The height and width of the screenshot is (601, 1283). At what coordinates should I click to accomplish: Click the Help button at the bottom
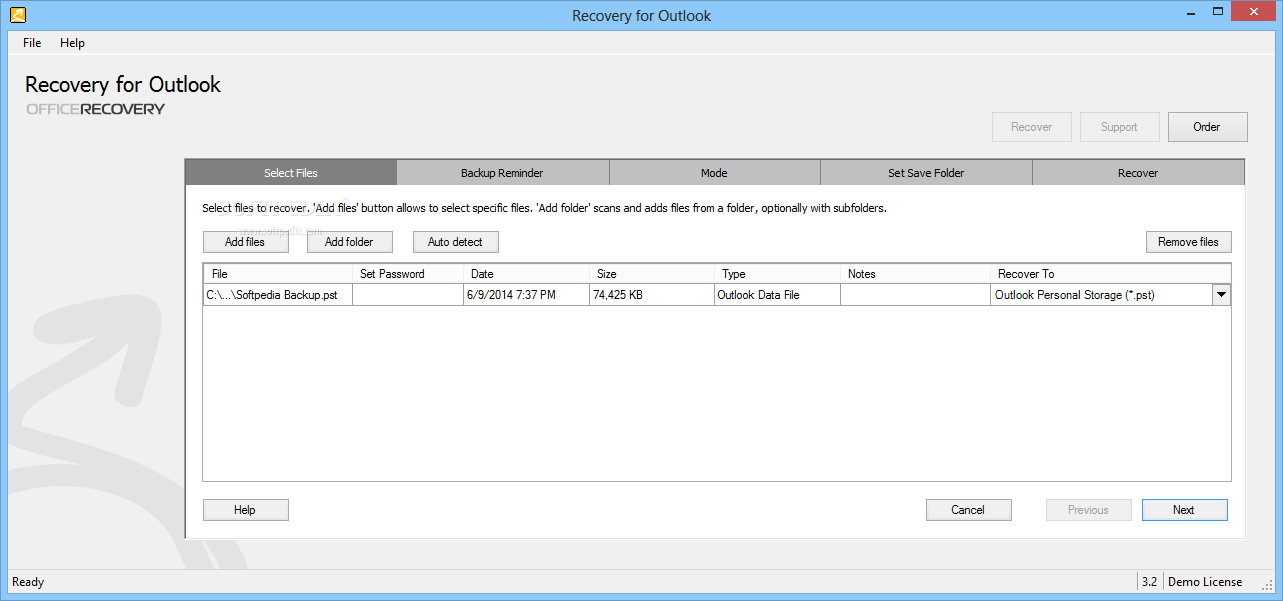pyautogui.click(x=245, y=510)
